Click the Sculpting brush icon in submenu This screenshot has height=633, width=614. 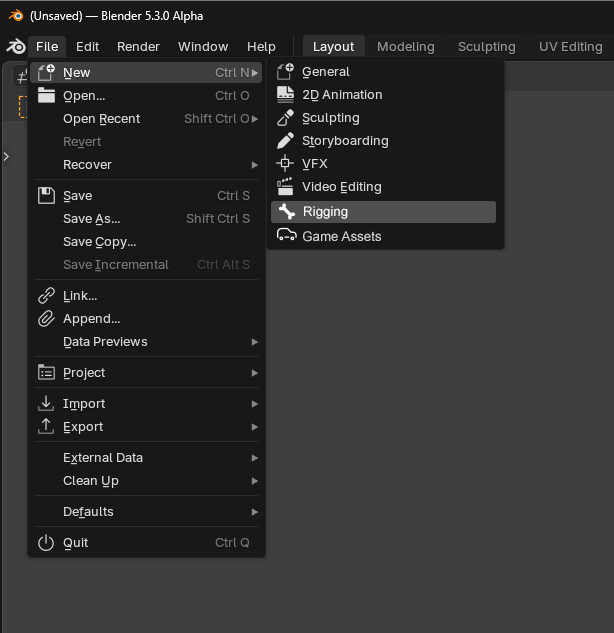[285, 117]
